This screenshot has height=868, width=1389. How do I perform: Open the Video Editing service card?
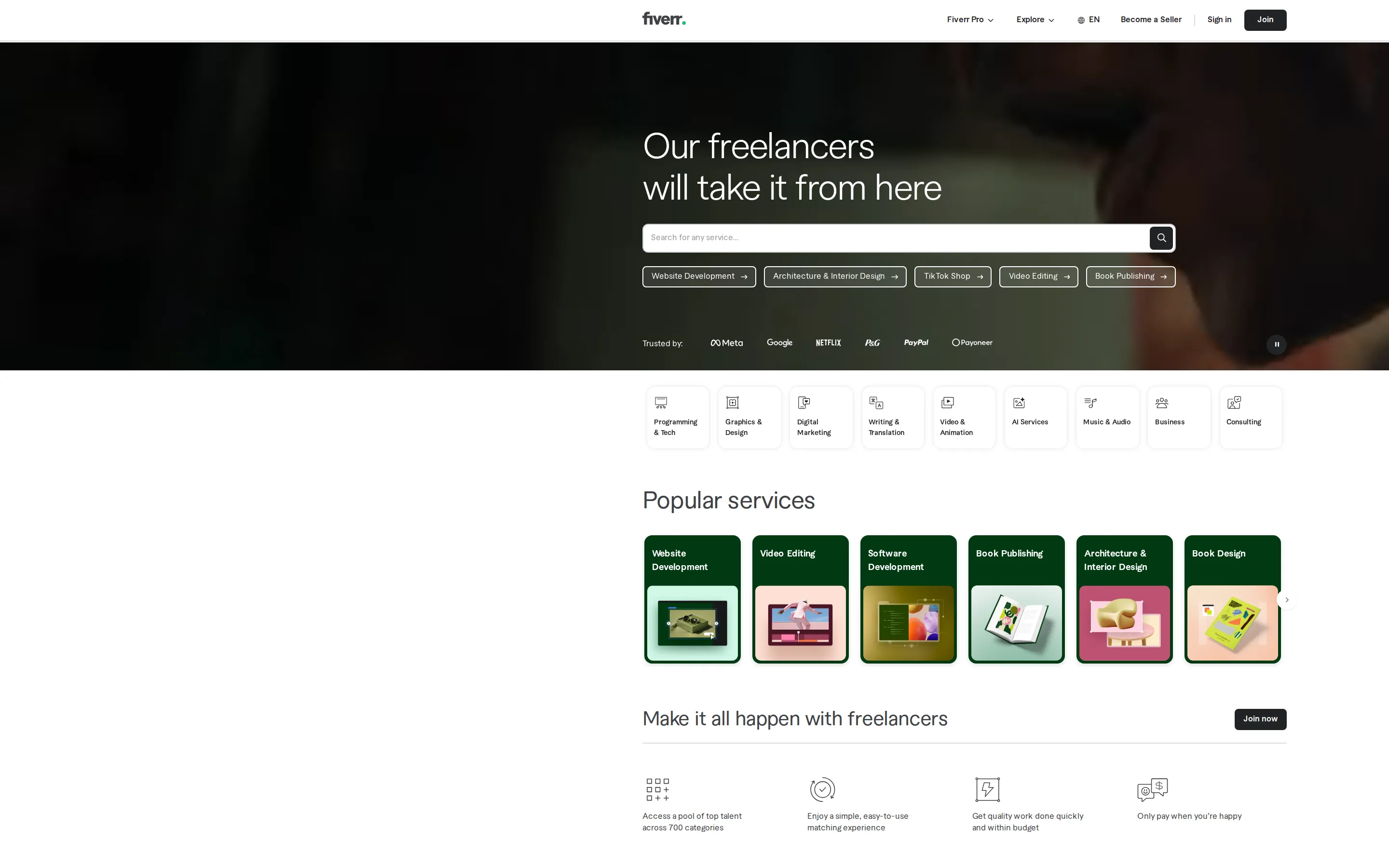[800, 599]
